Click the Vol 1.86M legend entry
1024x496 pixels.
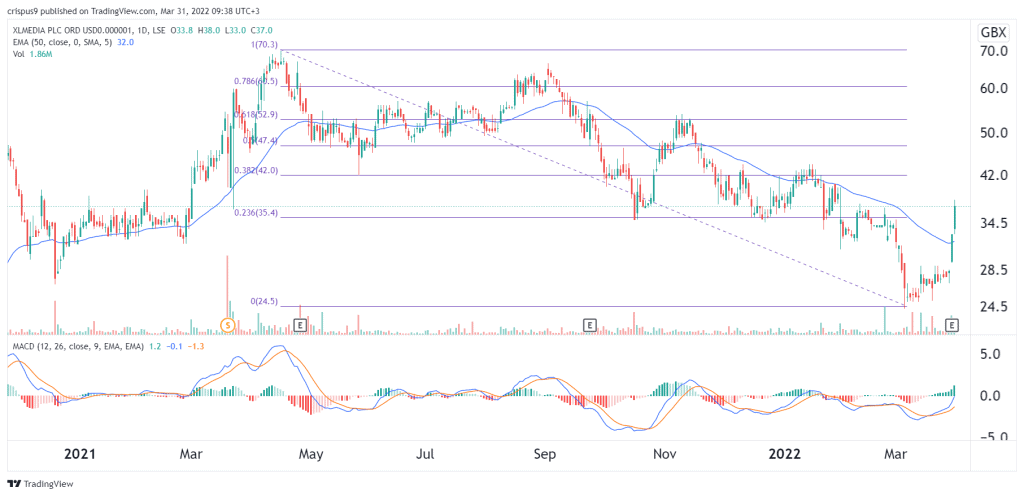(31, 55)
